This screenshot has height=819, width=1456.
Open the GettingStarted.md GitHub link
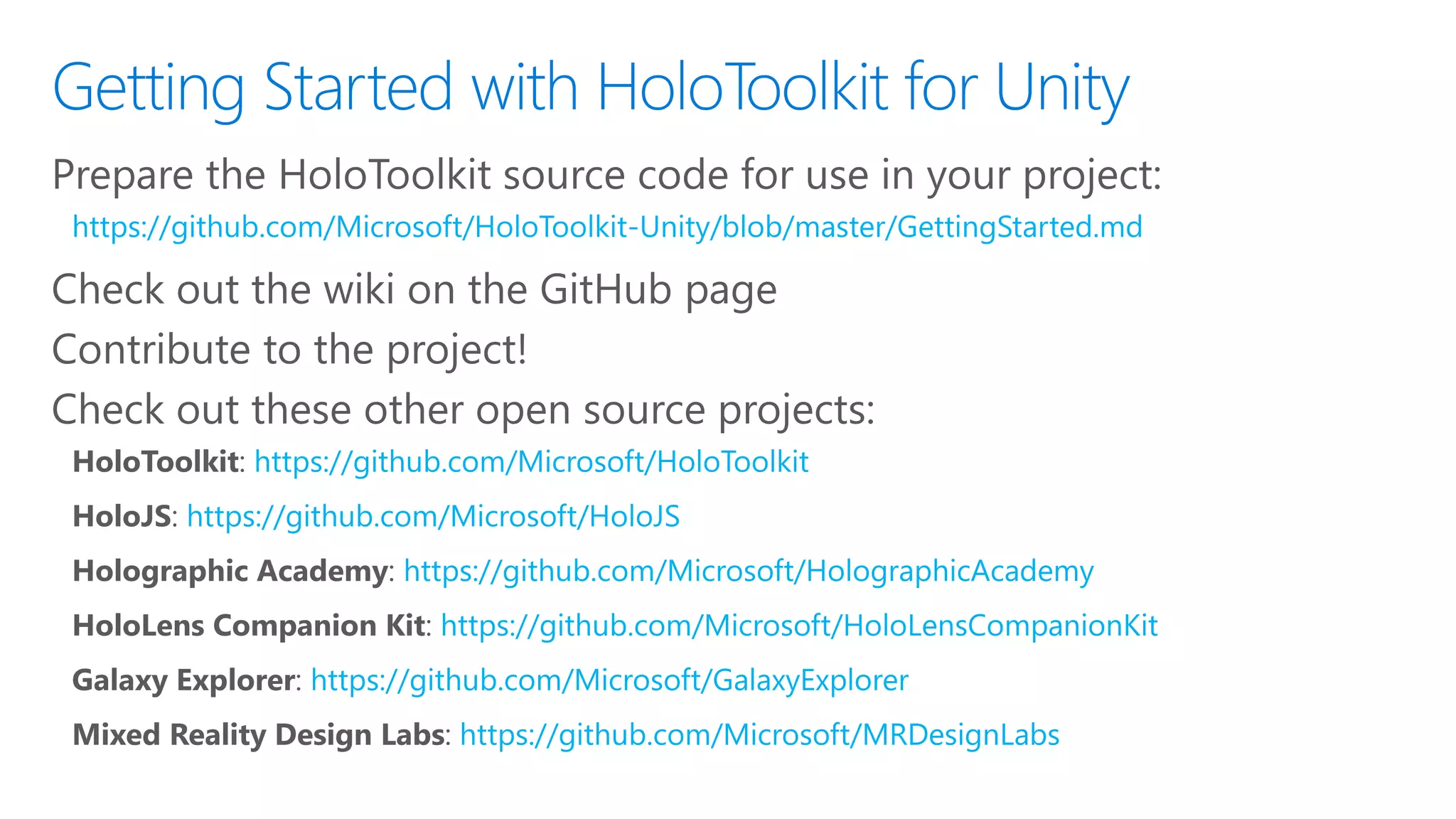tap(607, 227)
